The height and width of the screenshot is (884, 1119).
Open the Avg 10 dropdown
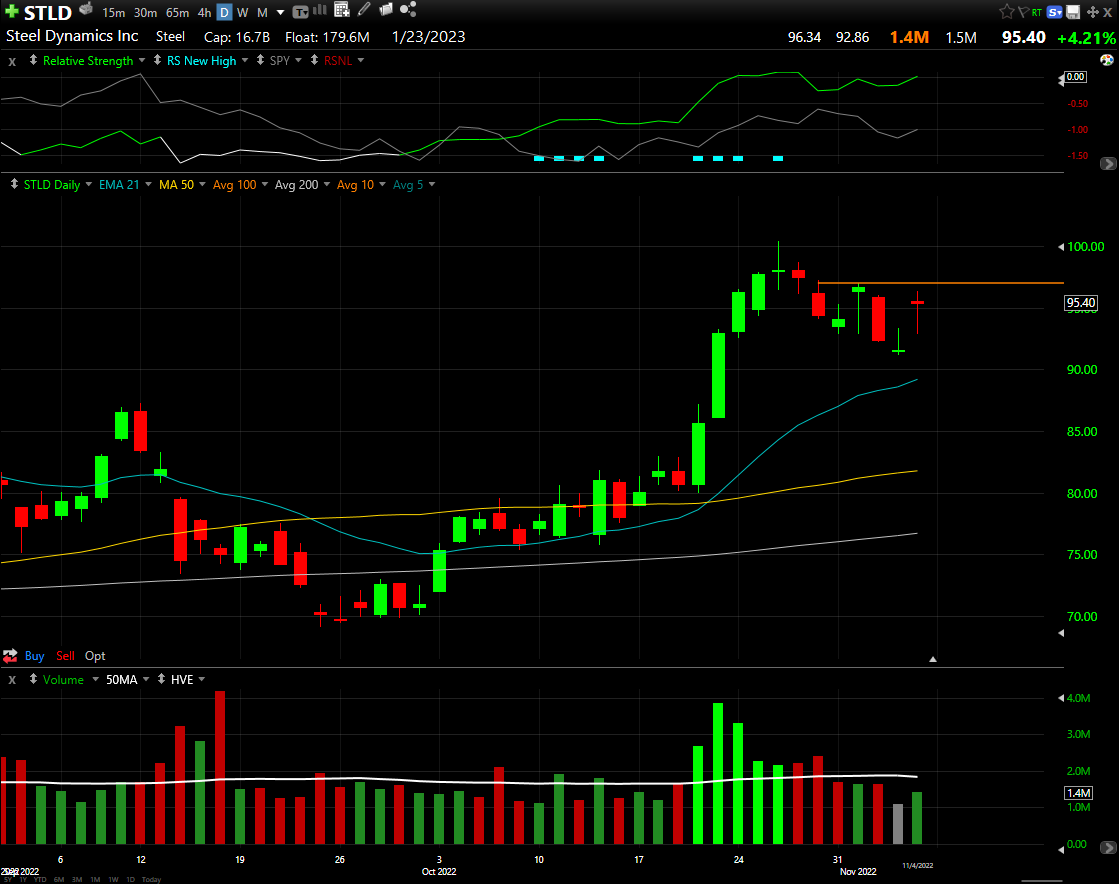[x=383, y=185]
